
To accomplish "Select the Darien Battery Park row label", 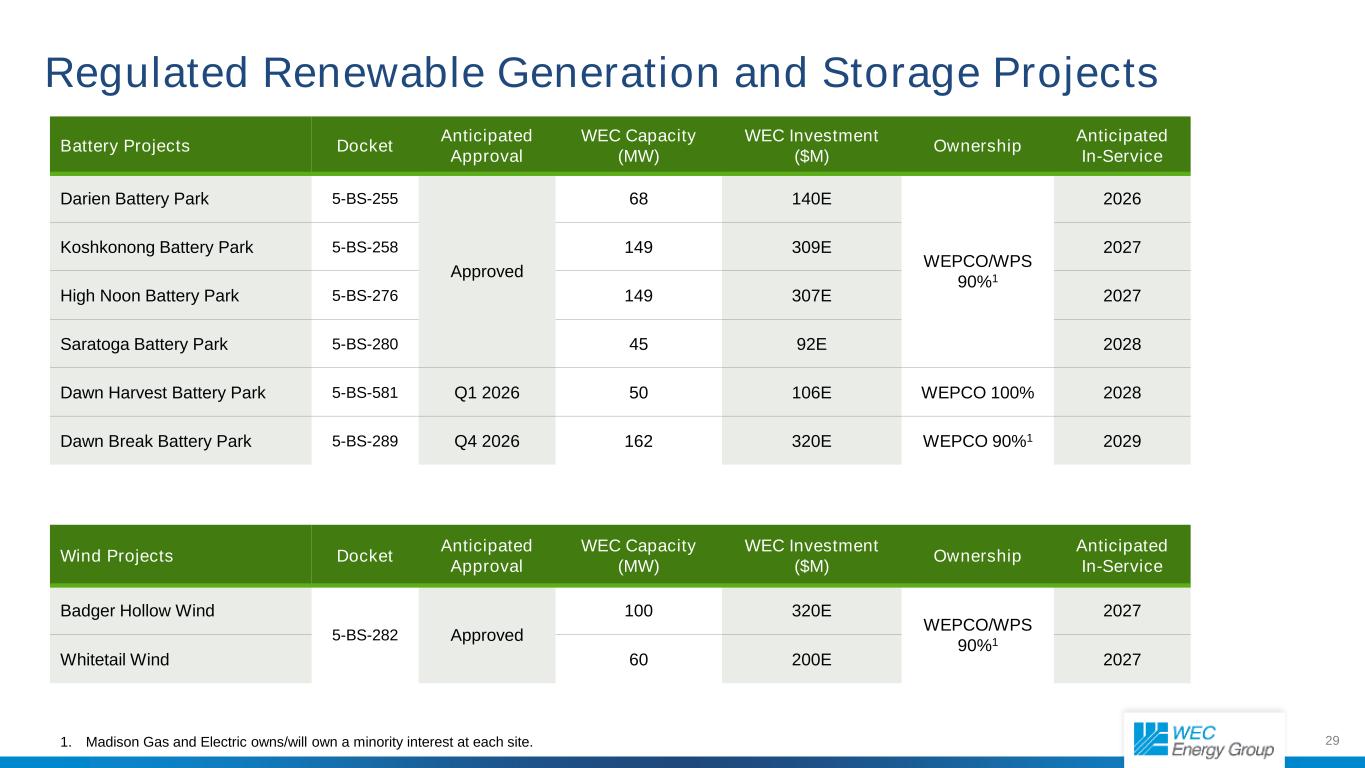I will click(x=129, y=198).
